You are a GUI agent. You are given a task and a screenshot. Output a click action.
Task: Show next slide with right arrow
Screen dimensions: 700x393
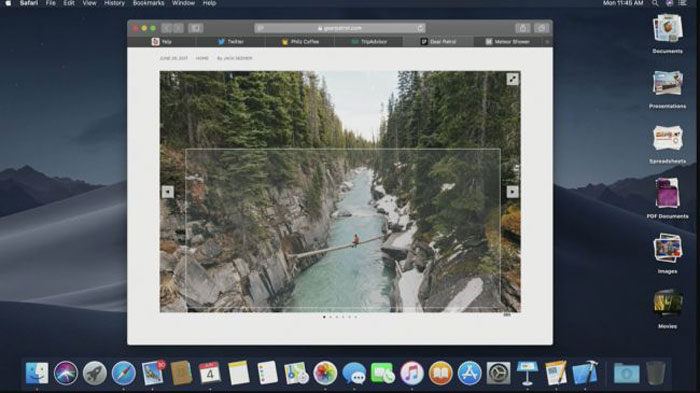(512, 192)
